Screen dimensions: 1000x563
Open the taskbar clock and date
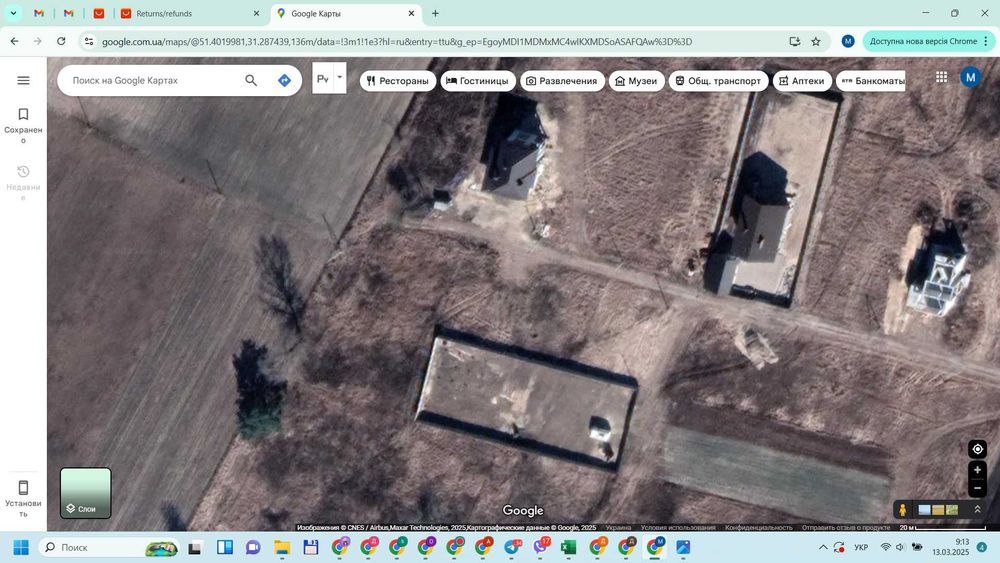pyautogui.click(x=950, y=547)
